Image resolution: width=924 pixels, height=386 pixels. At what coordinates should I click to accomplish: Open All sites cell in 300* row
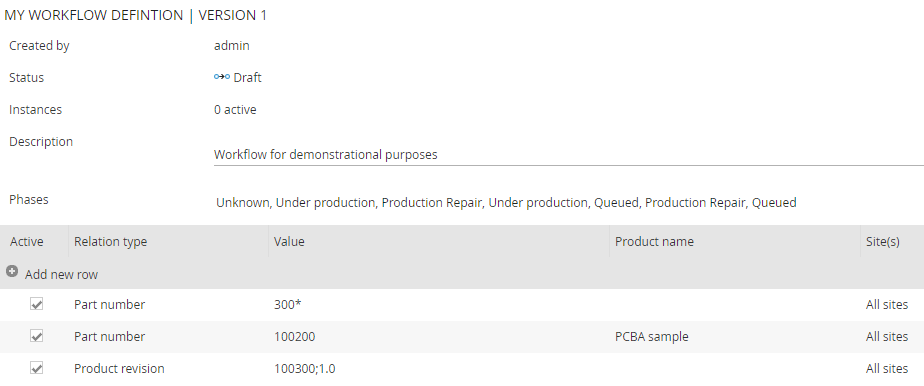point(887,305)
